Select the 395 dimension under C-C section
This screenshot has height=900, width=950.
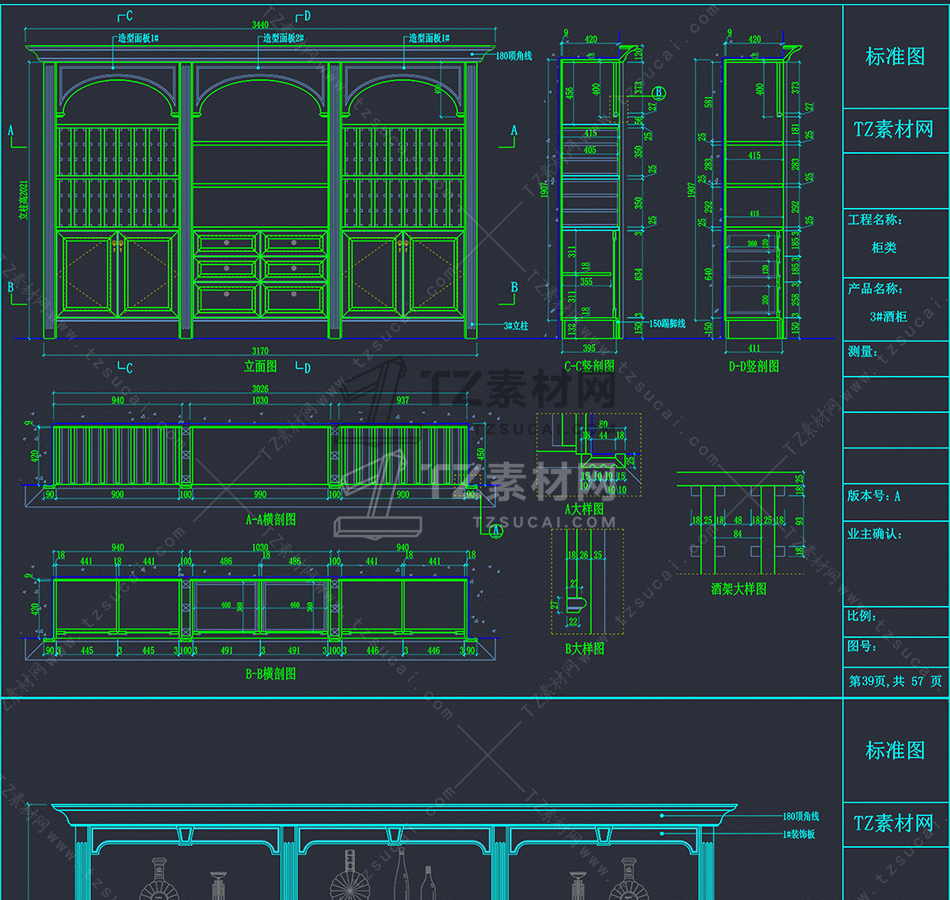(589, 348)
